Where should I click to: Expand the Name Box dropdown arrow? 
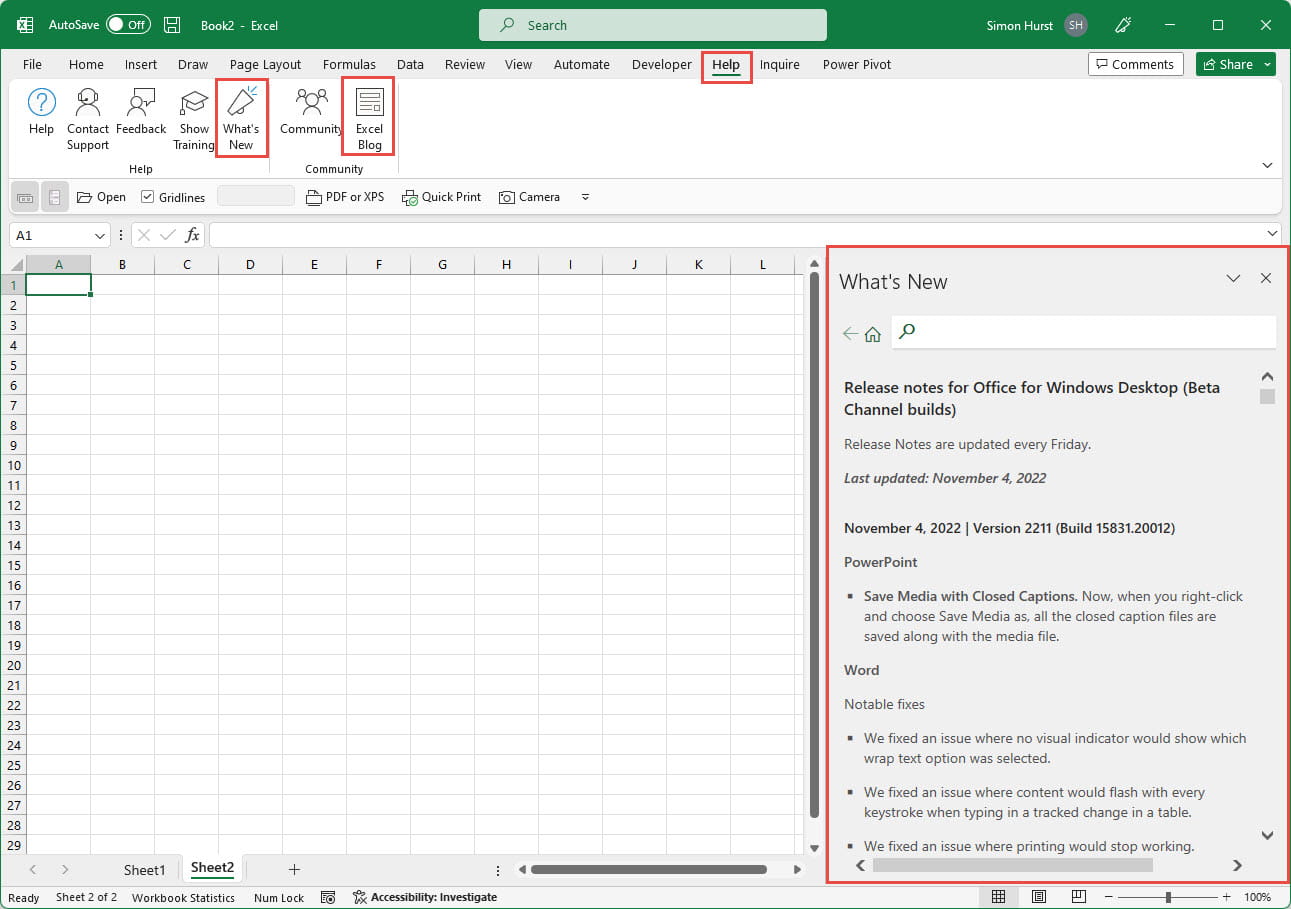tap(100, 236)
